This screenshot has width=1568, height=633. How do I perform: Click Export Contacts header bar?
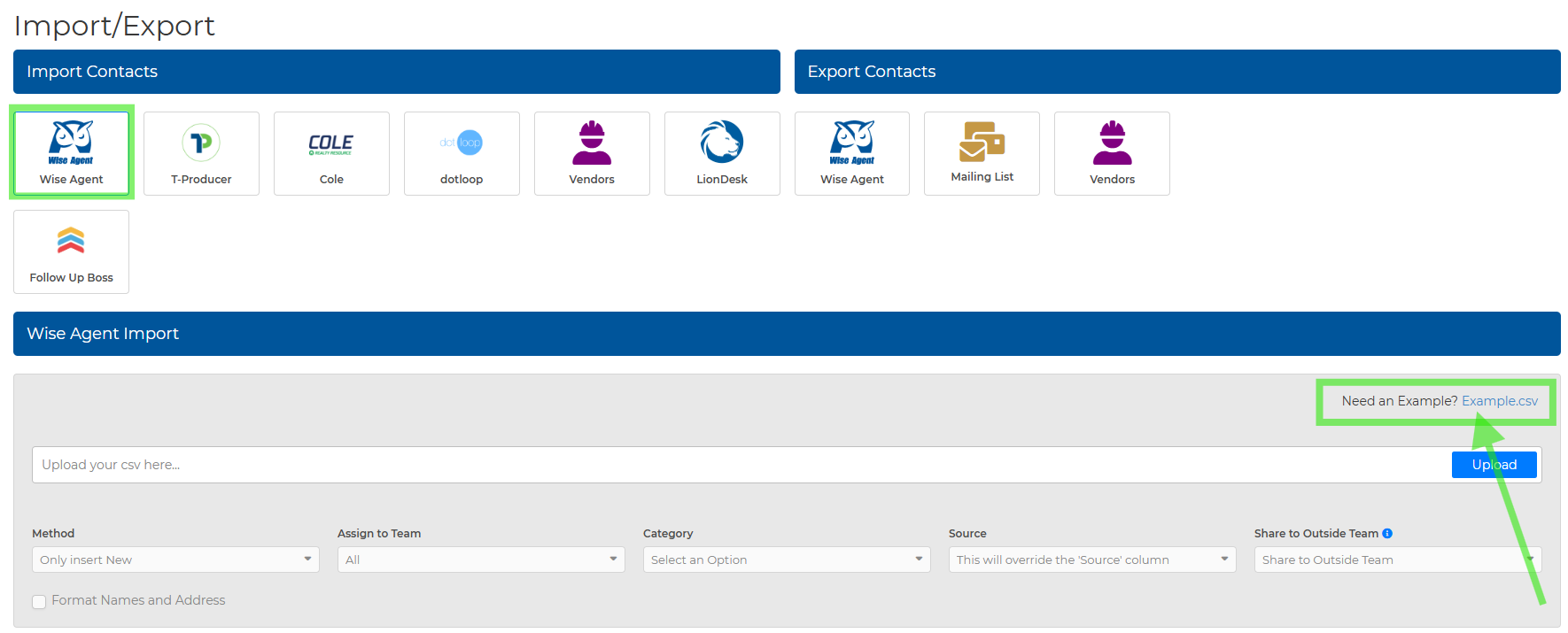coord(1177,72)
